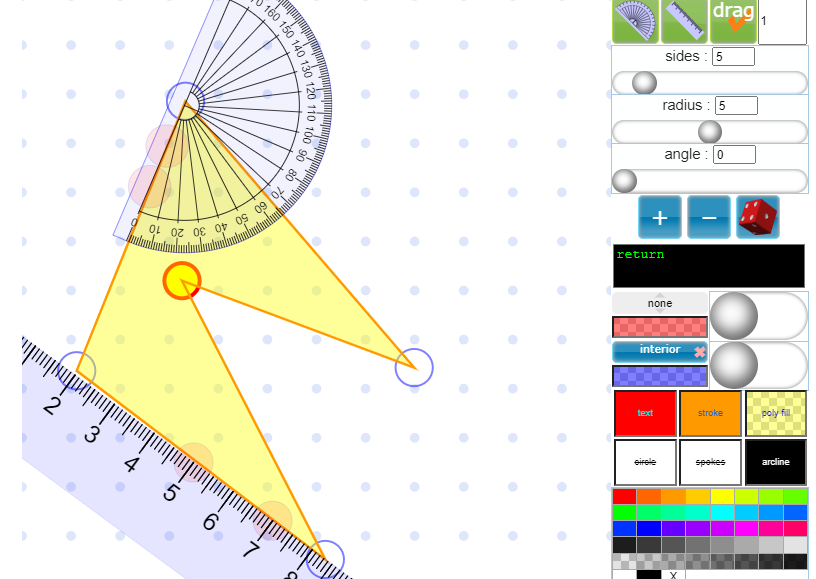The width and height of the screenshot is (816, 579).
Task: Toggle the 'spokes' display option
Action: point(710,462)
